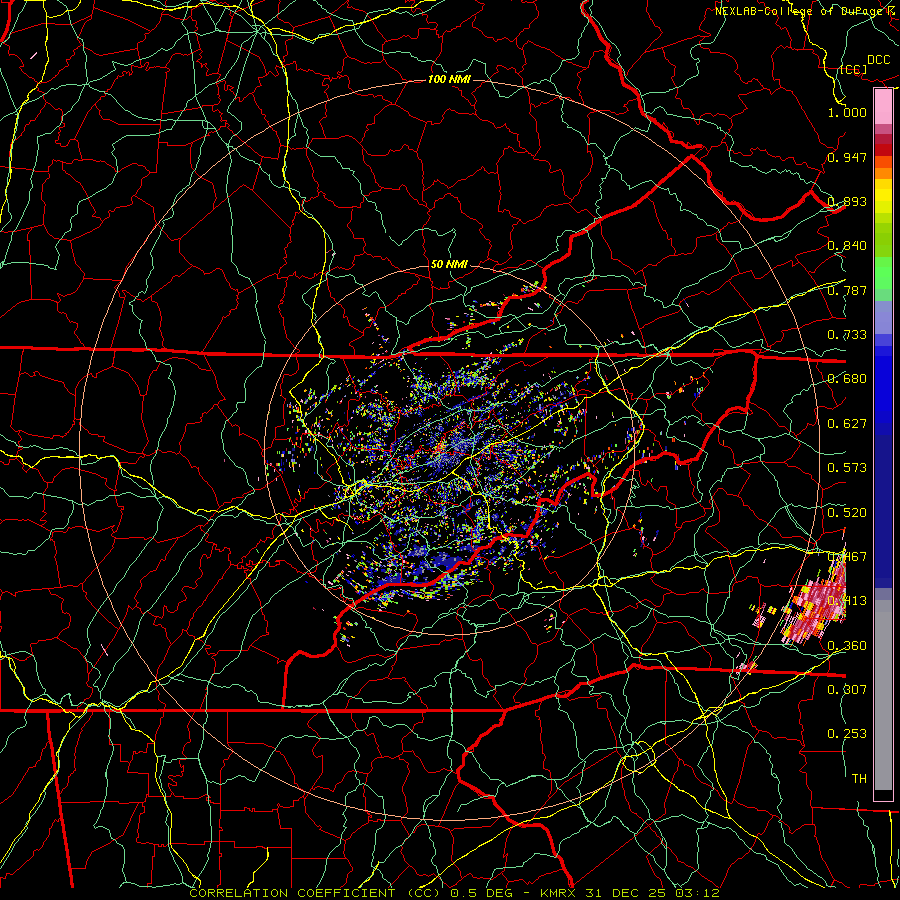Screen dimensions: 900x900
Task: Click the 0.947 scale value
Action: (847, 157)
